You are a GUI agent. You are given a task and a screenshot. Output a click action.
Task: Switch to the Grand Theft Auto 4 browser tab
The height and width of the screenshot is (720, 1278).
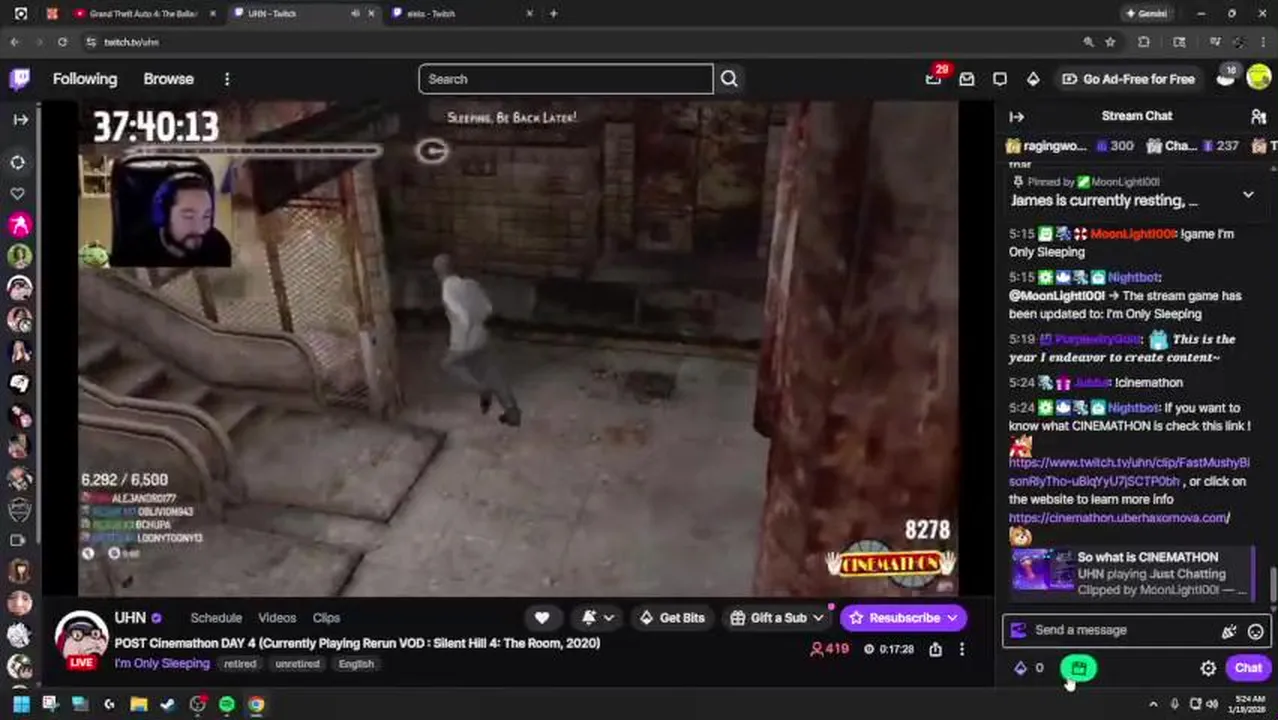coord(143,14)
